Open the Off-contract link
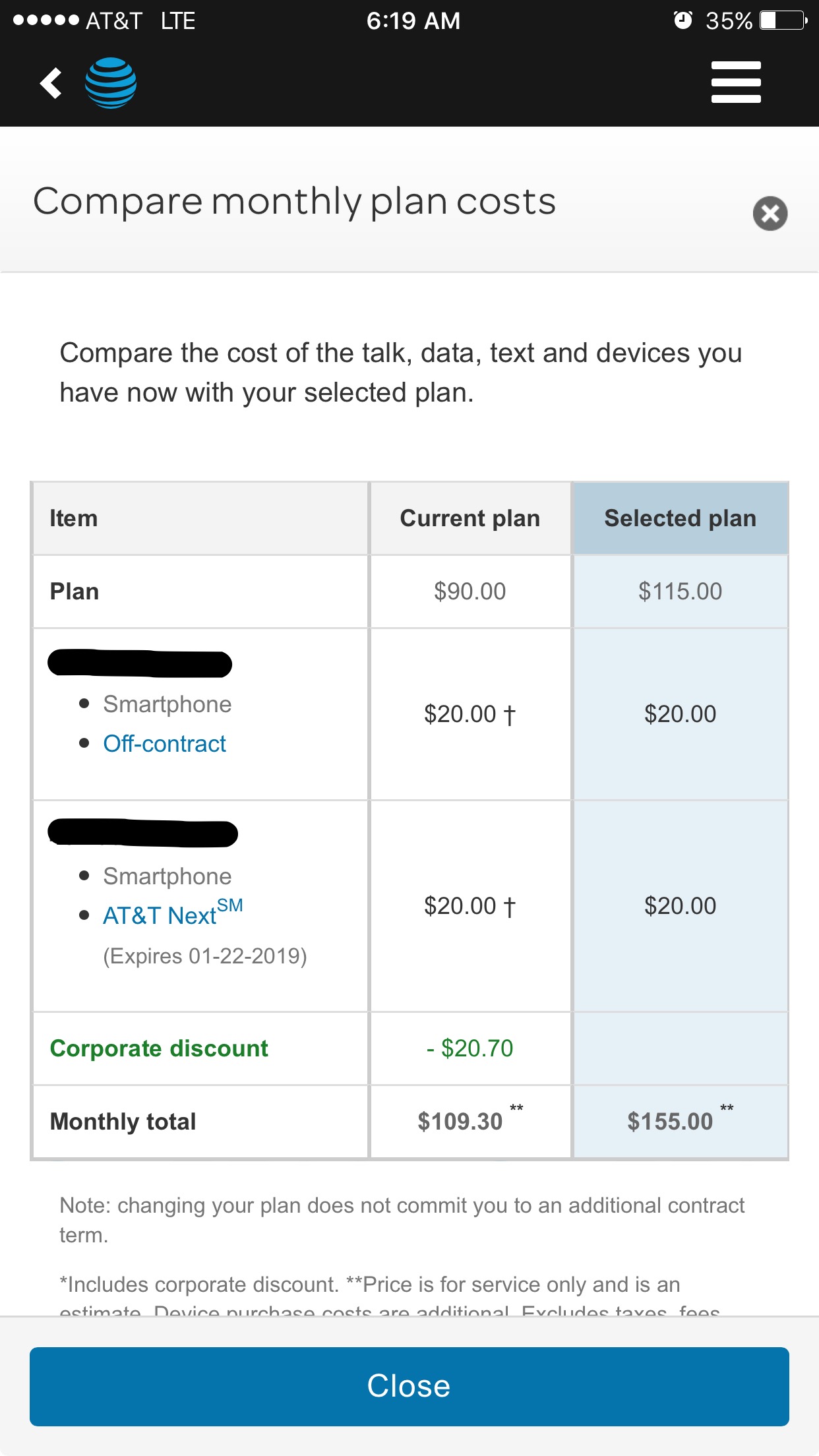Image resolution: width=819 pixels, height=1456 pixels. click(x=164, y=744)
